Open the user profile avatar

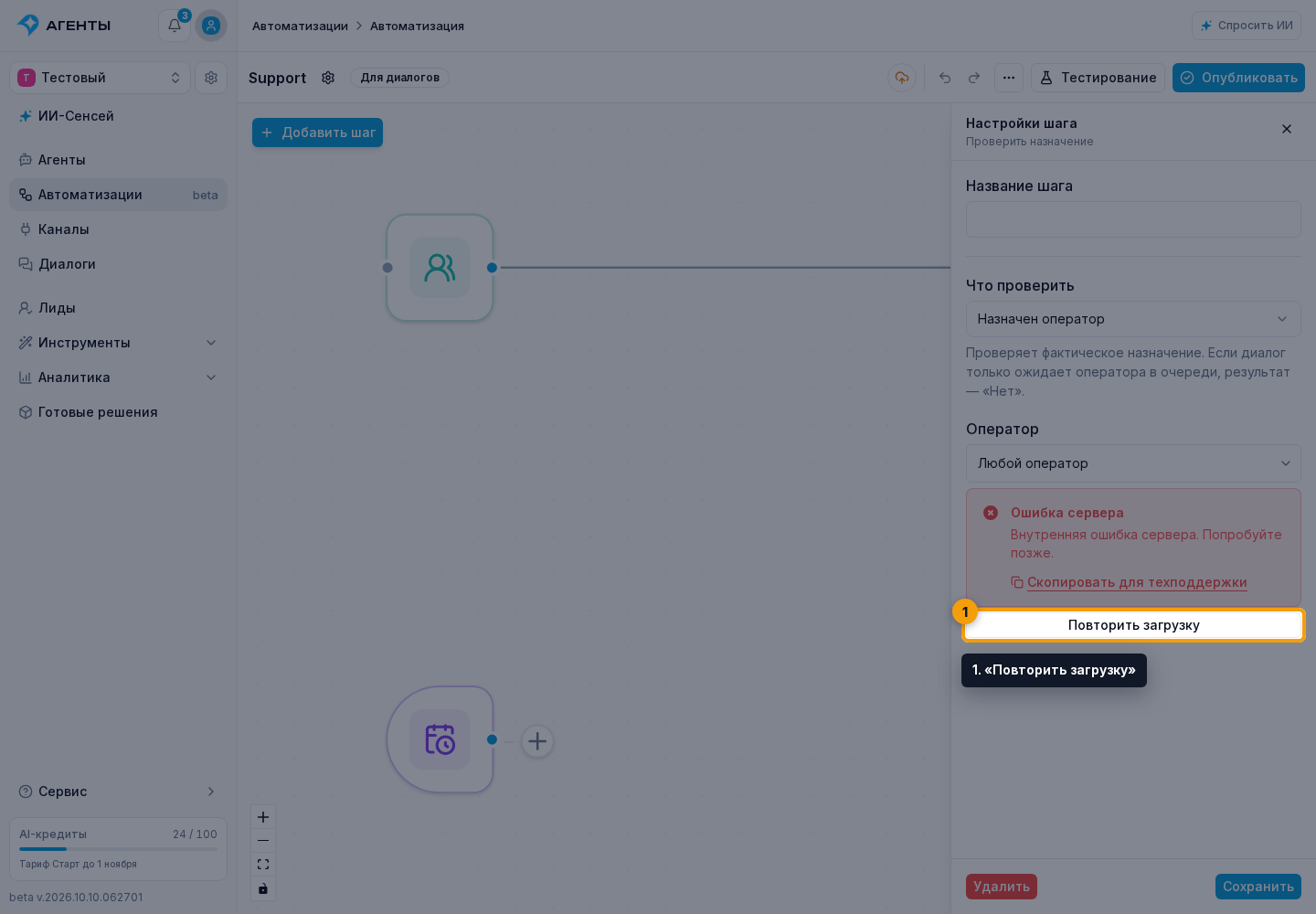[x=211, y=26]
